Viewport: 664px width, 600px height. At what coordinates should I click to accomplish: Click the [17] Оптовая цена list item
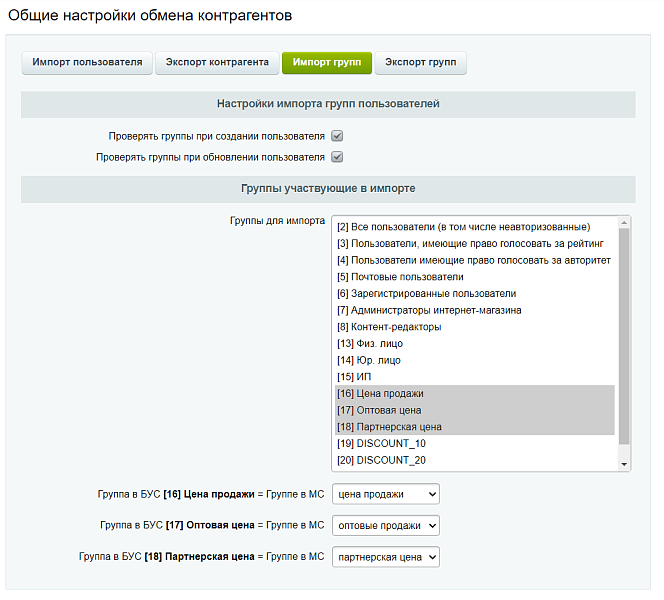[379, 410]
